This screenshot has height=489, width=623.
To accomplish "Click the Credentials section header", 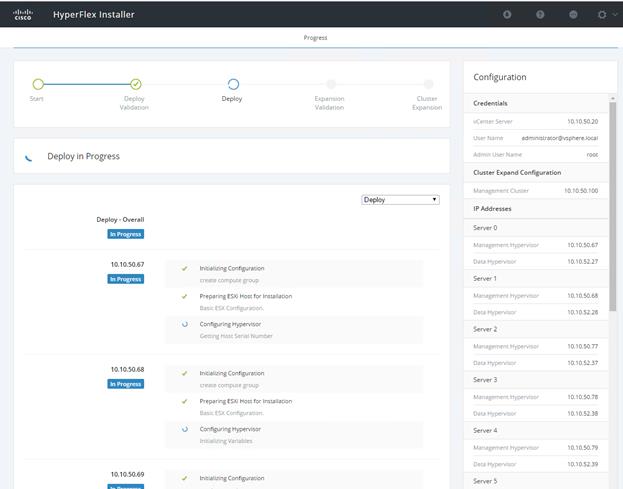I will point(490,103).
